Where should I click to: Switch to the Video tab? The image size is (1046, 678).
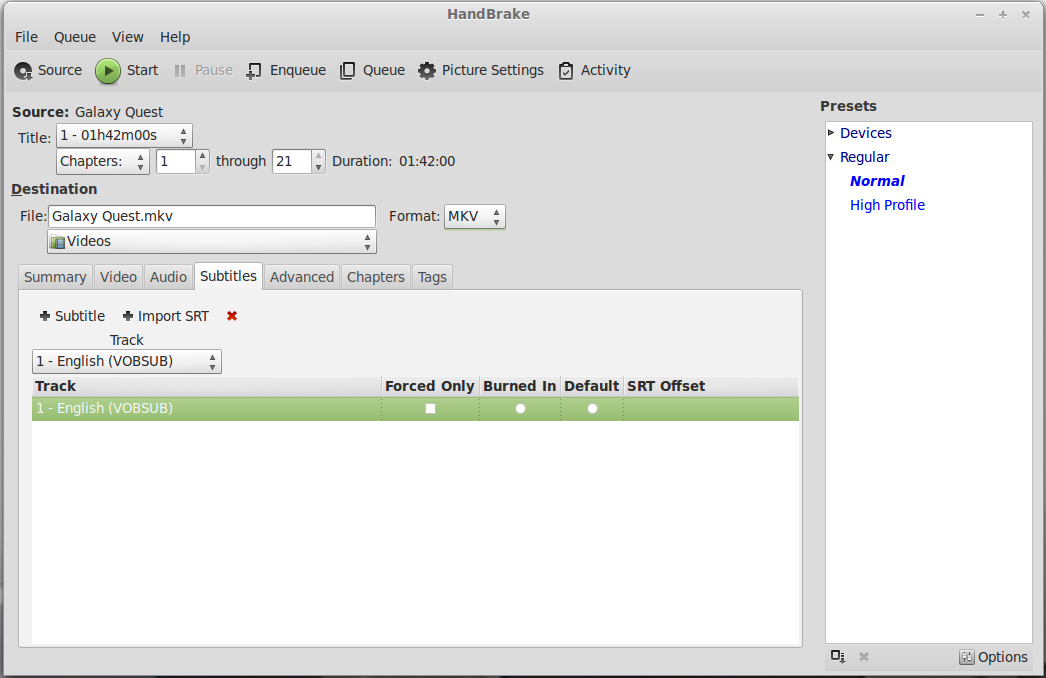pos(118,277)
